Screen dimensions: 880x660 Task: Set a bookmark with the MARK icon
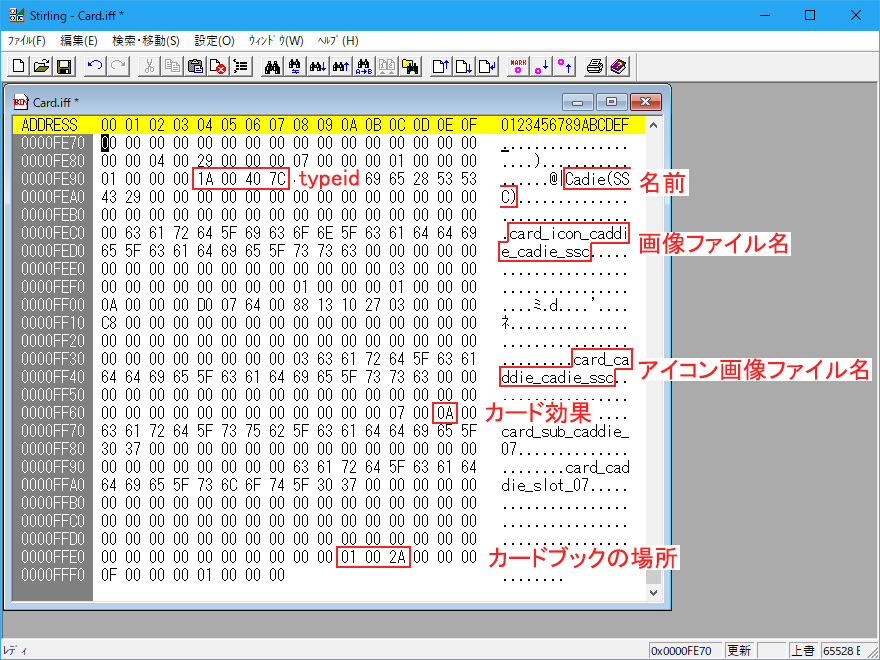[x=518, y=66]
